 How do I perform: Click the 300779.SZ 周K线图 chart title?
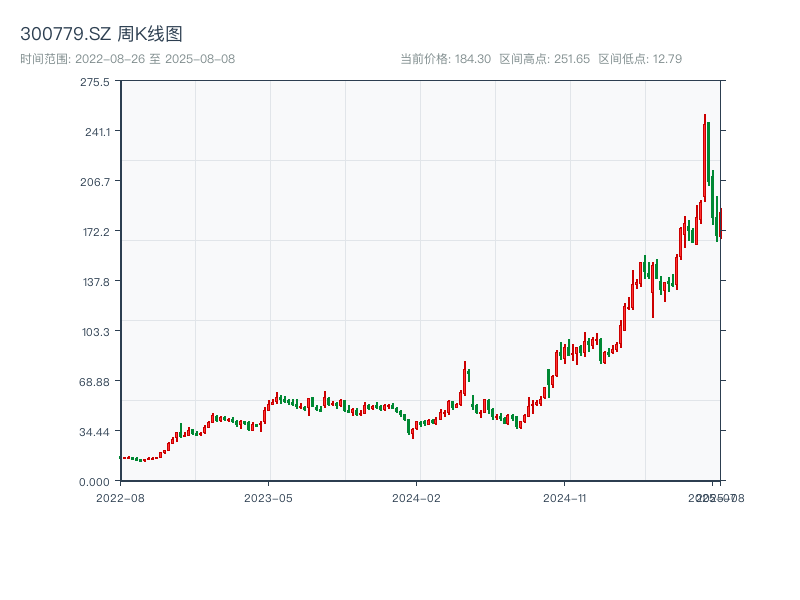click(101, 35)
